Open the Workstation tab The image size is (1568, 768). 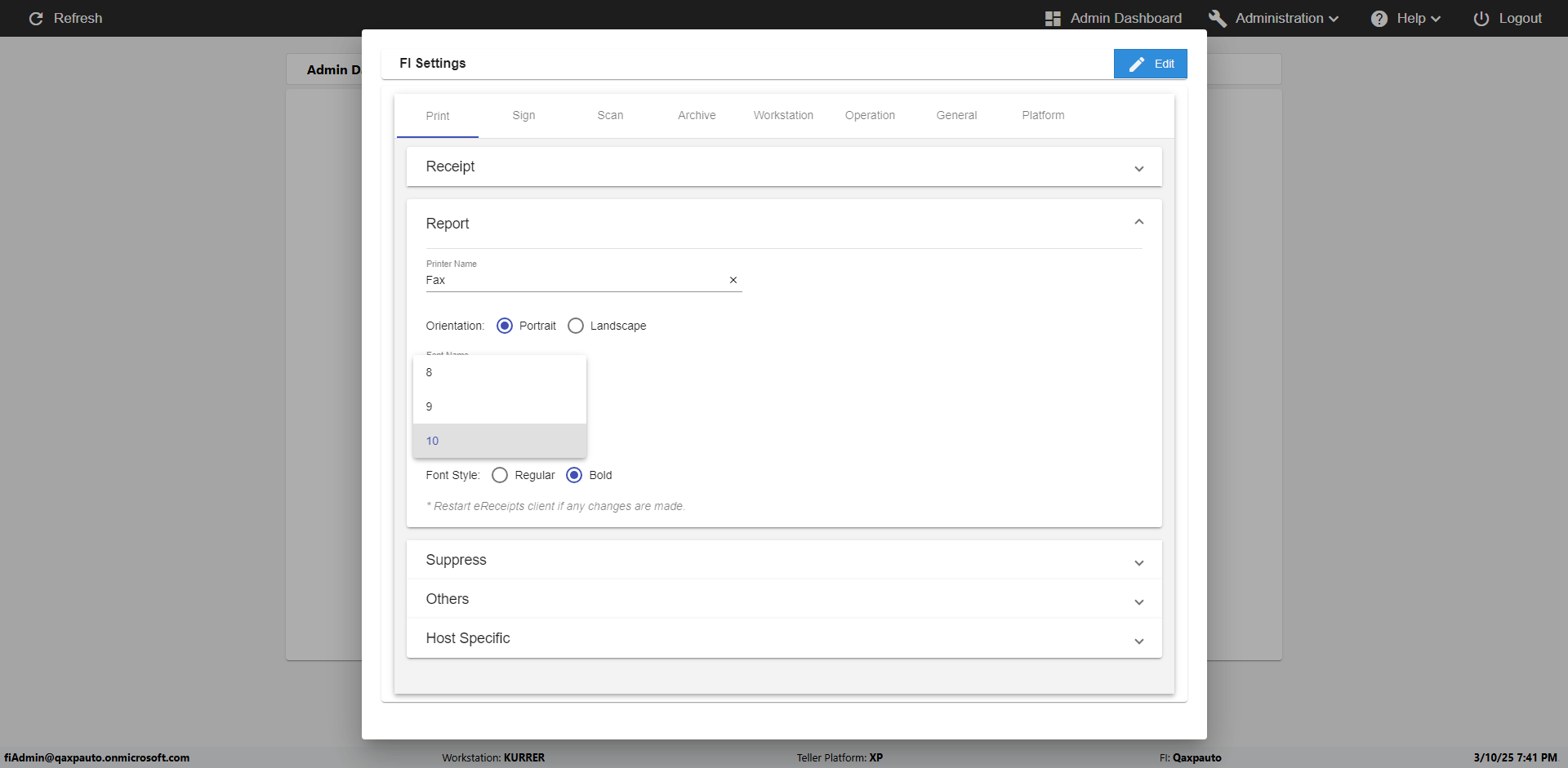[x=783, y=116]
